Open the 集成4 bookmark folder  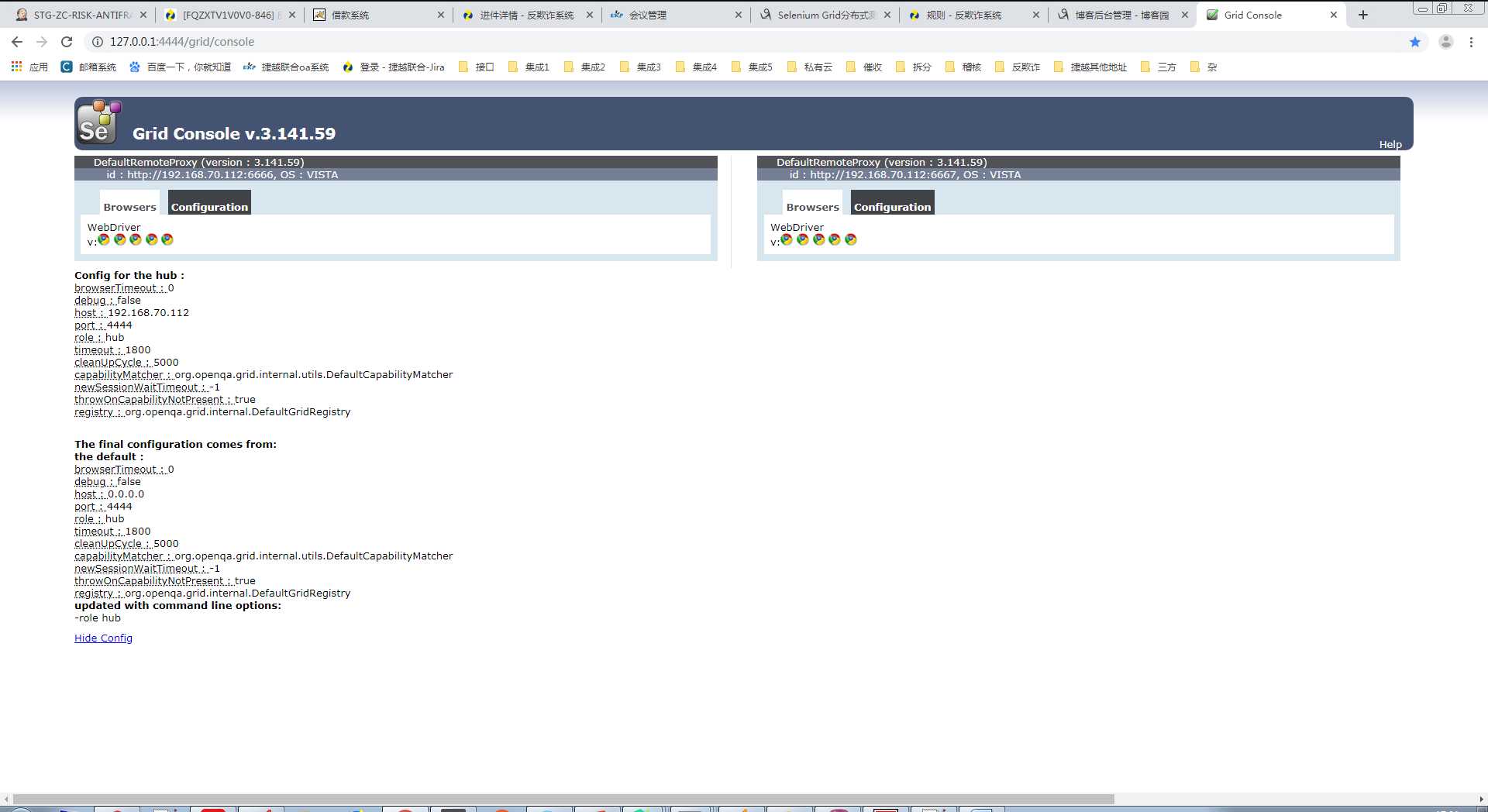pos(697,67)
